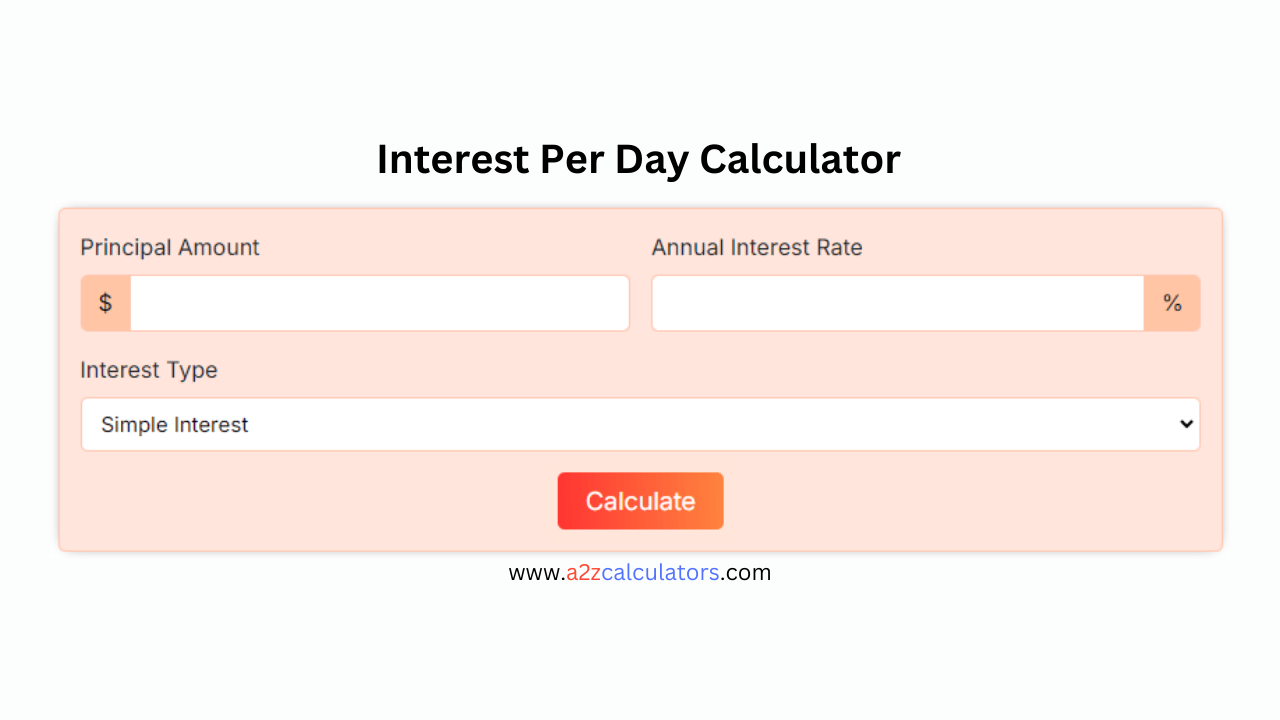Visit the a2zcalculators website link
Screen dimensions: 1280x720
[x=640, y=572]
